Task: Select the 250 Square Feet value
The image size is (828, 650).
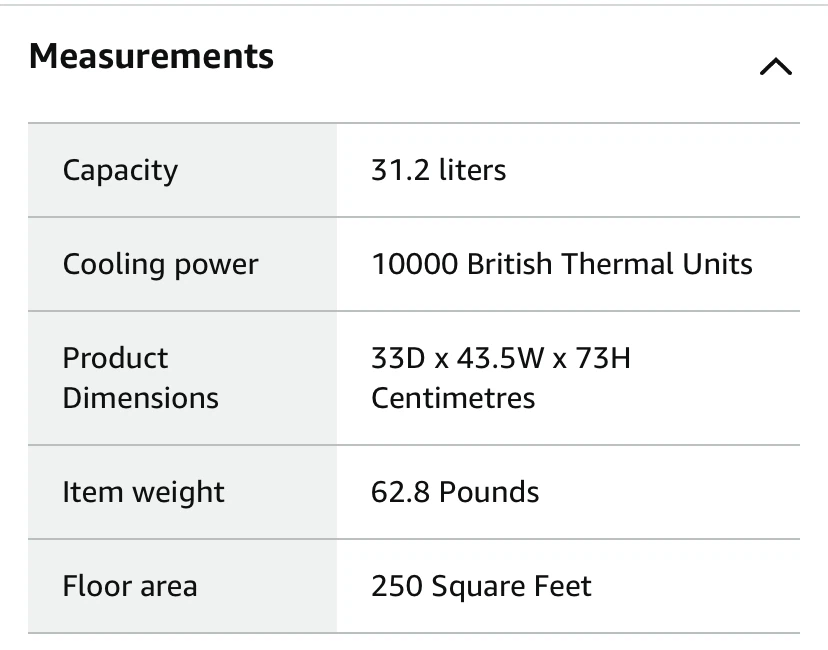Action: coord(481,586)
